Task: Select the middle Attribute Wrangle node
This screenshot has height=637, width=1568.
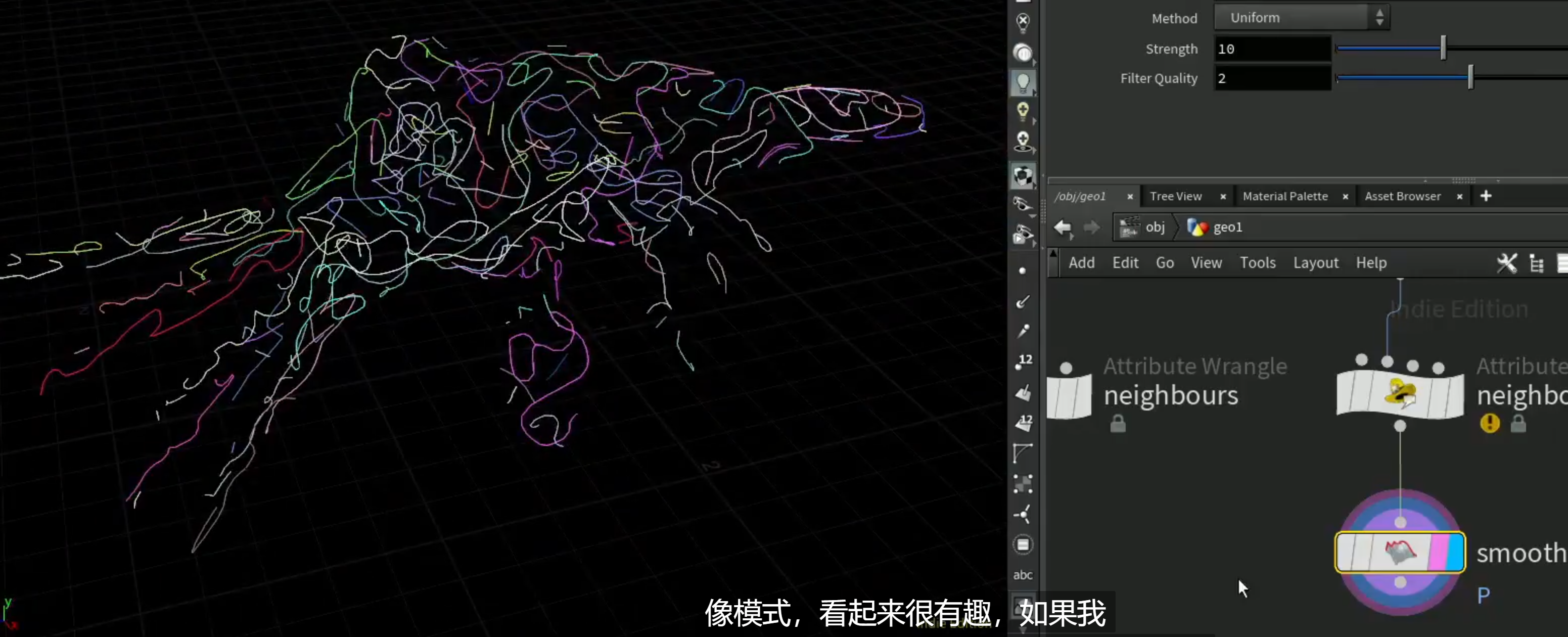Action: (x=1400, y=395)
